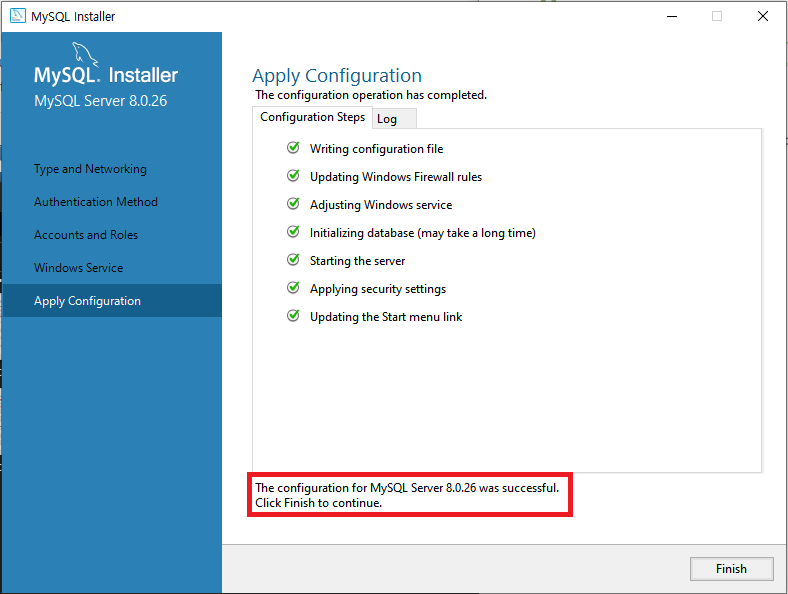
Task: Click the MySQL dolphin logo
Action: tap(85, 54)
